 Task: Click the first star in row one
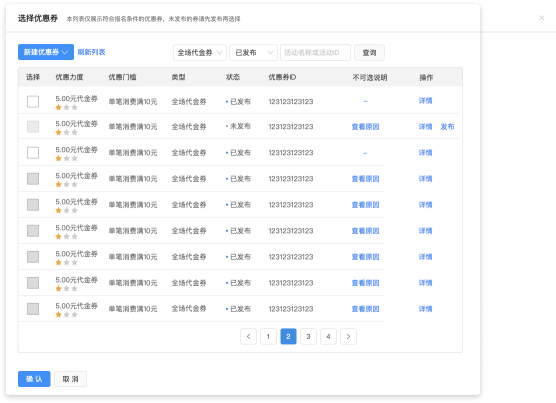tap(59, 107)
